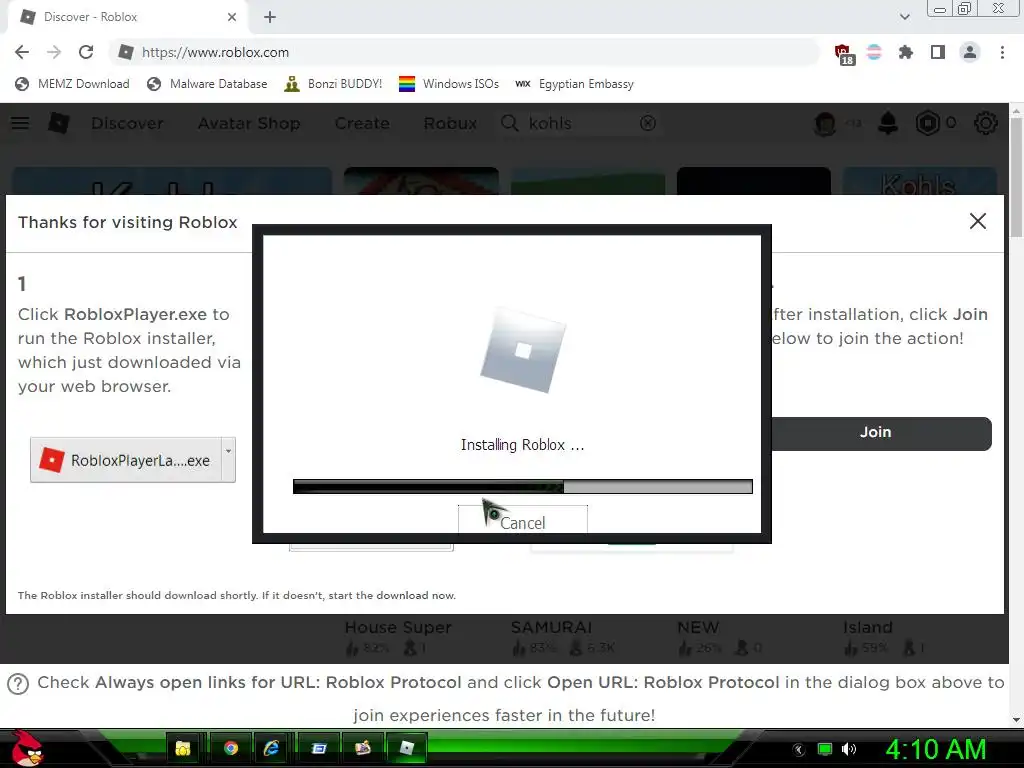Viewport: 1024px width, 768px height.
Task: Click the 4:10 AM clock
Action: pos(936,750)
